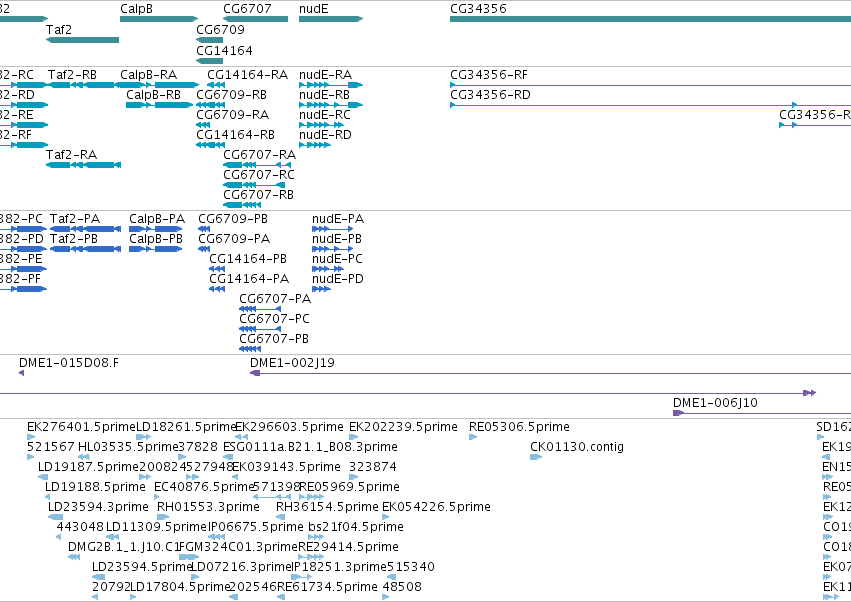Select the CK01130.contig feature
This screenshot has width=851, height=602.
[x=577, y=447]
